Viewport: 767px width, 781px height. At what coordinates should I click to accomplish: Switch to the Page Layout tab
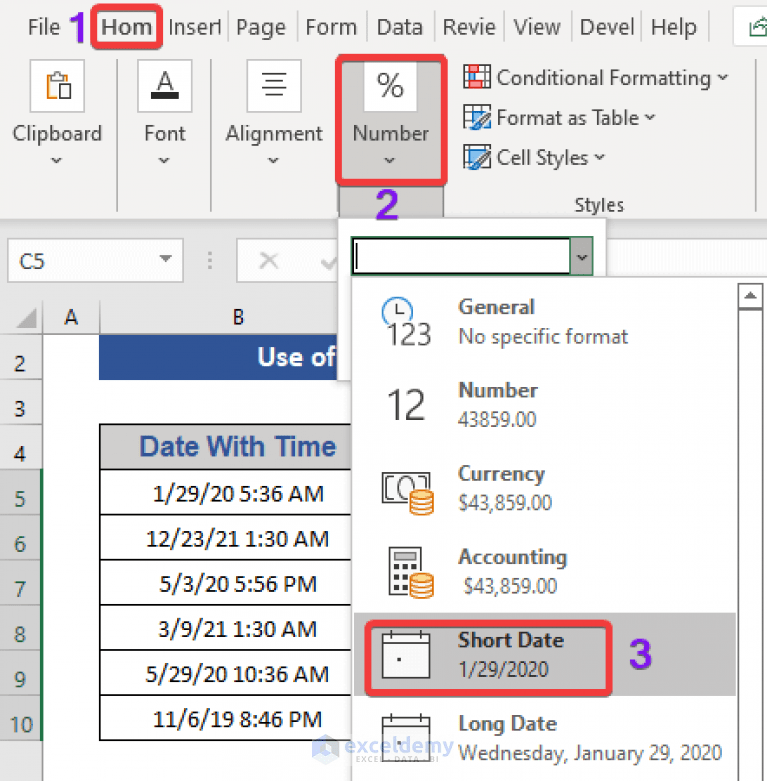point(261,27)
